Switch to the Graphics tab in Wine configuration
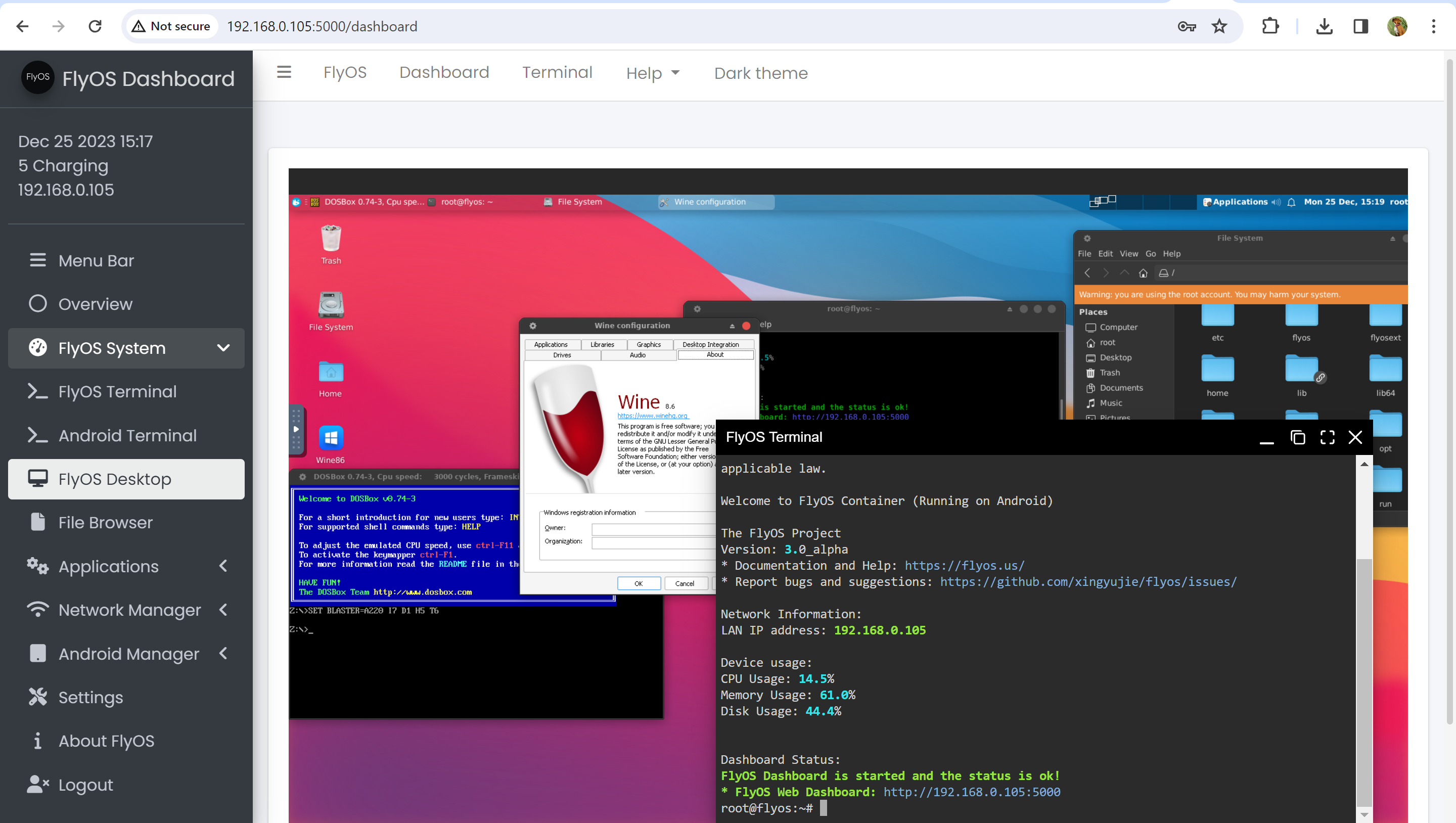This screenshot has height=823, width=1456. pos(648,344)
